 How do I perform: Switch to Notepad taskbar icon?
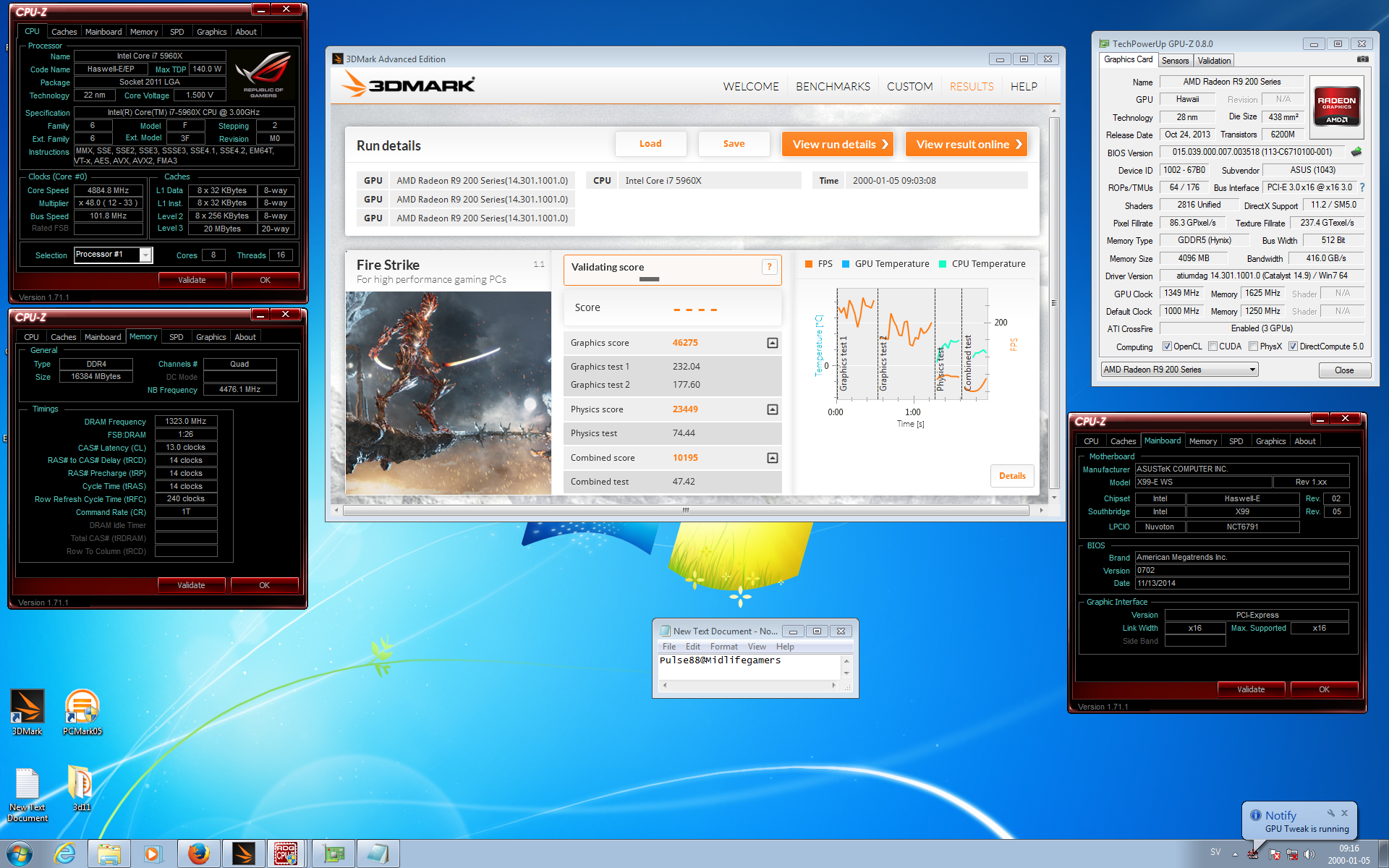pyautogui.click(x=378, y=854)
